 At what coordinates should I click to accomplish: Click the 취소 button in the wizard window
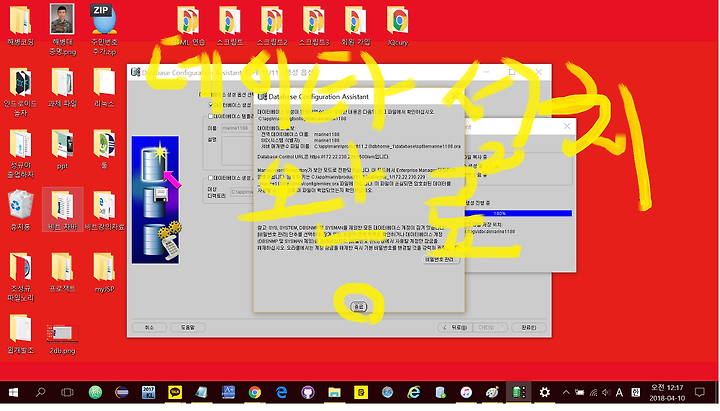pos(149,327)
